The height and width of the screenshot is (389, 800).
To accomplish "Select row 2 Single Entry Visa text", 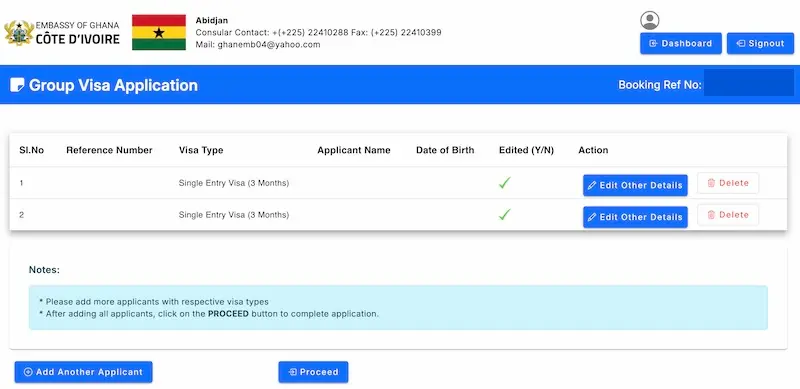I will [234, 215].
